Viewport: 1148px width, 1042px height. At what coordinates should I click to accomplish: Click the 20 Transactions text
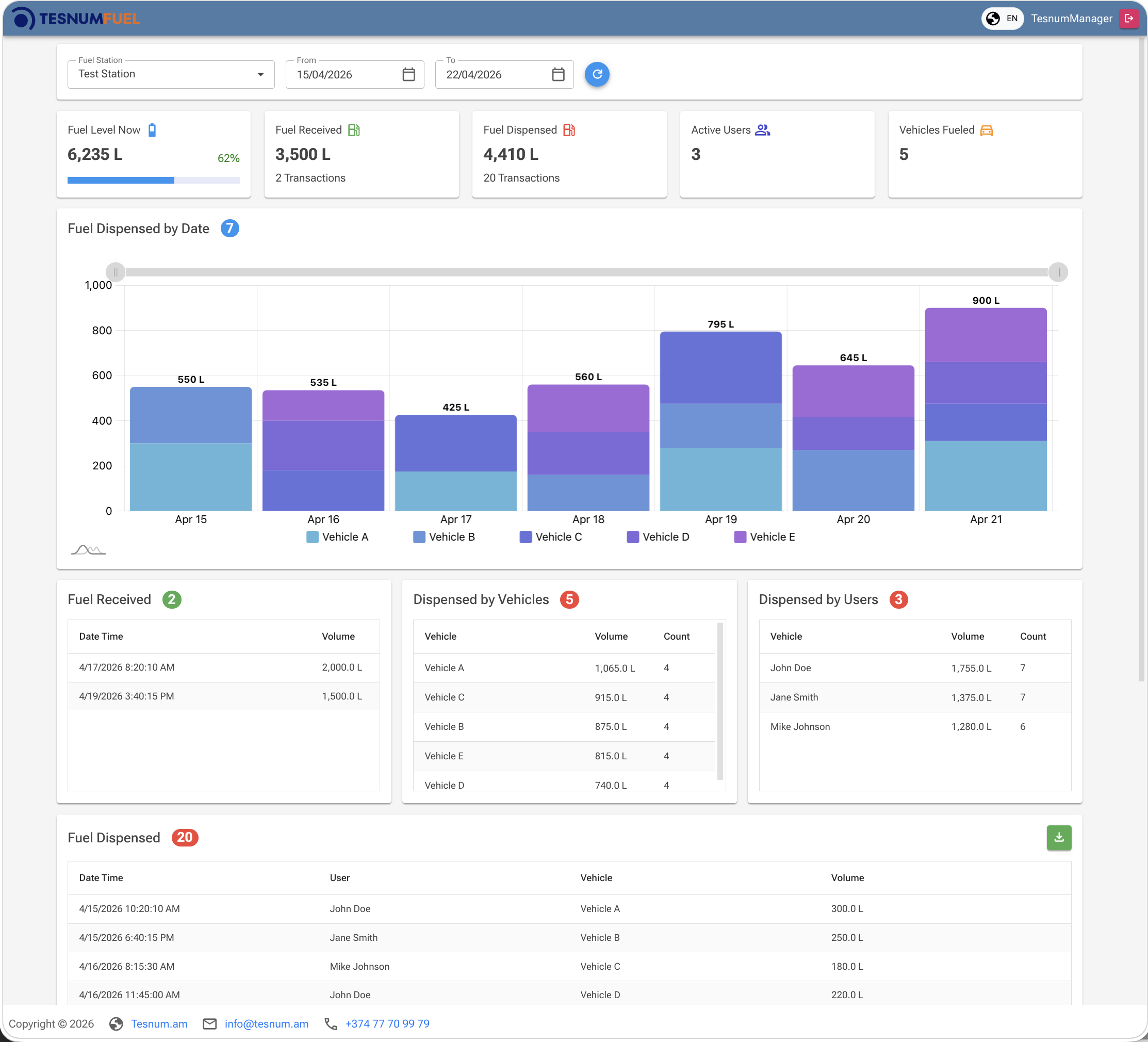coord(521,178)
